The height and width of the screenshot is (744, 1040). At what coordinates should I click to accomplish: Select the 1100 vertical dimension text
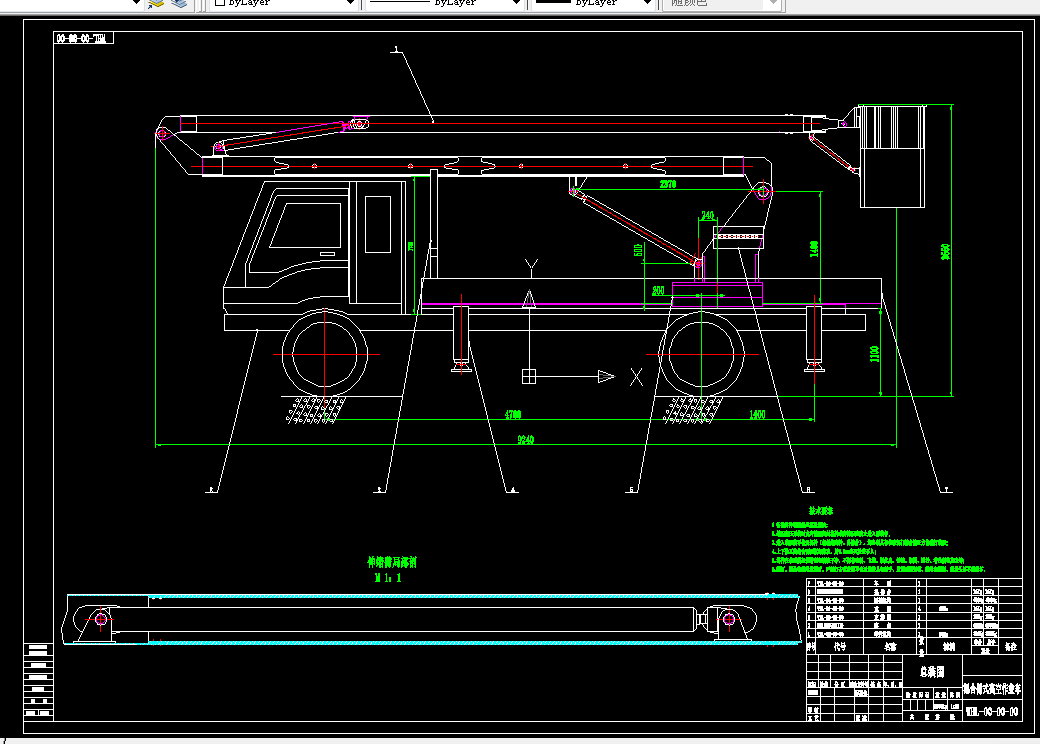tap(874, 354)
